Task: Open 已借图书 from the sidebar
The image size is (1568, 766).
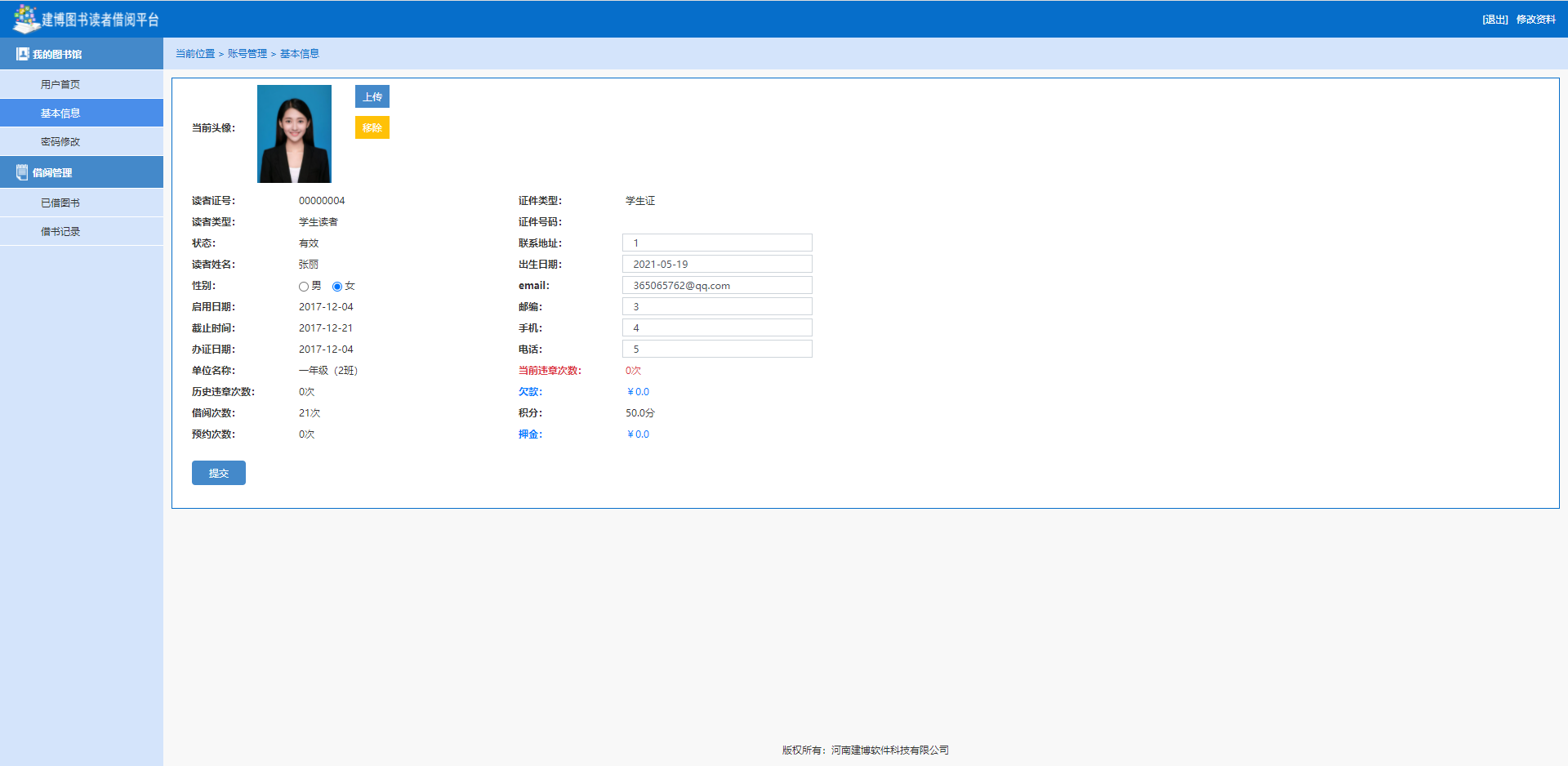Action: [x=60, y=203]
